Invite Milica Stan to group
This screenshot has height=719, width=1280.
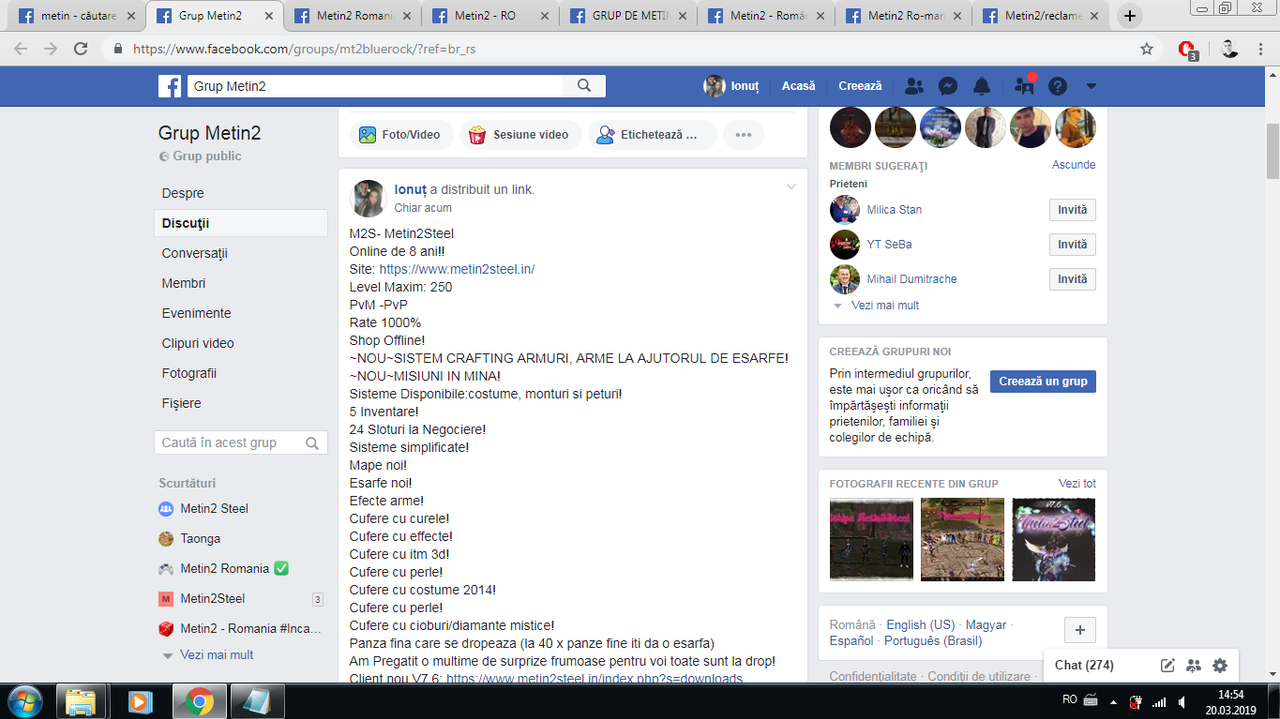pos(1072,210)
